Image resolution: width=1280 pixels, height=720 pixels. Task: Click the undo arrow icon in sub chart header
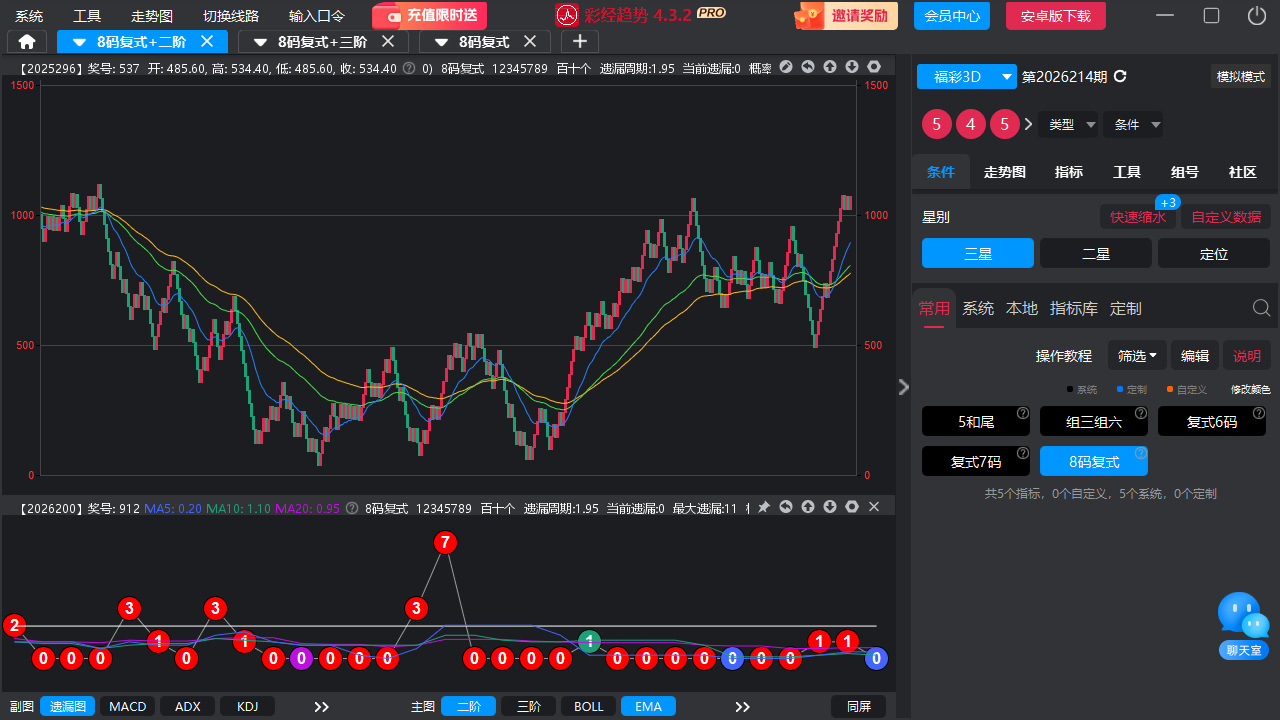coord(786,507)
